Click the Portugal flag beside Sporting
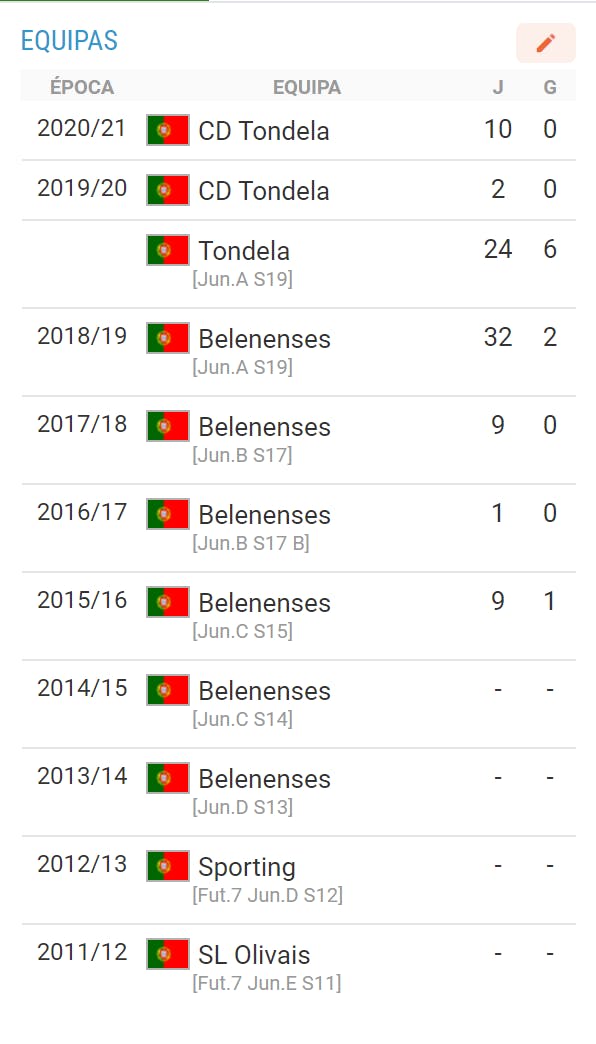This screenshot has height=1044, width=596. coord(168,866)
